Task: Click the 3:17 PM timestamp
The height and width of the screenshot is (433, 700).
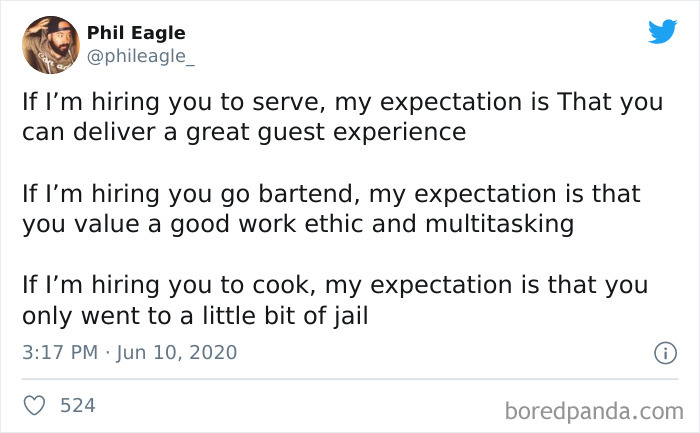Action: point(58,352)
